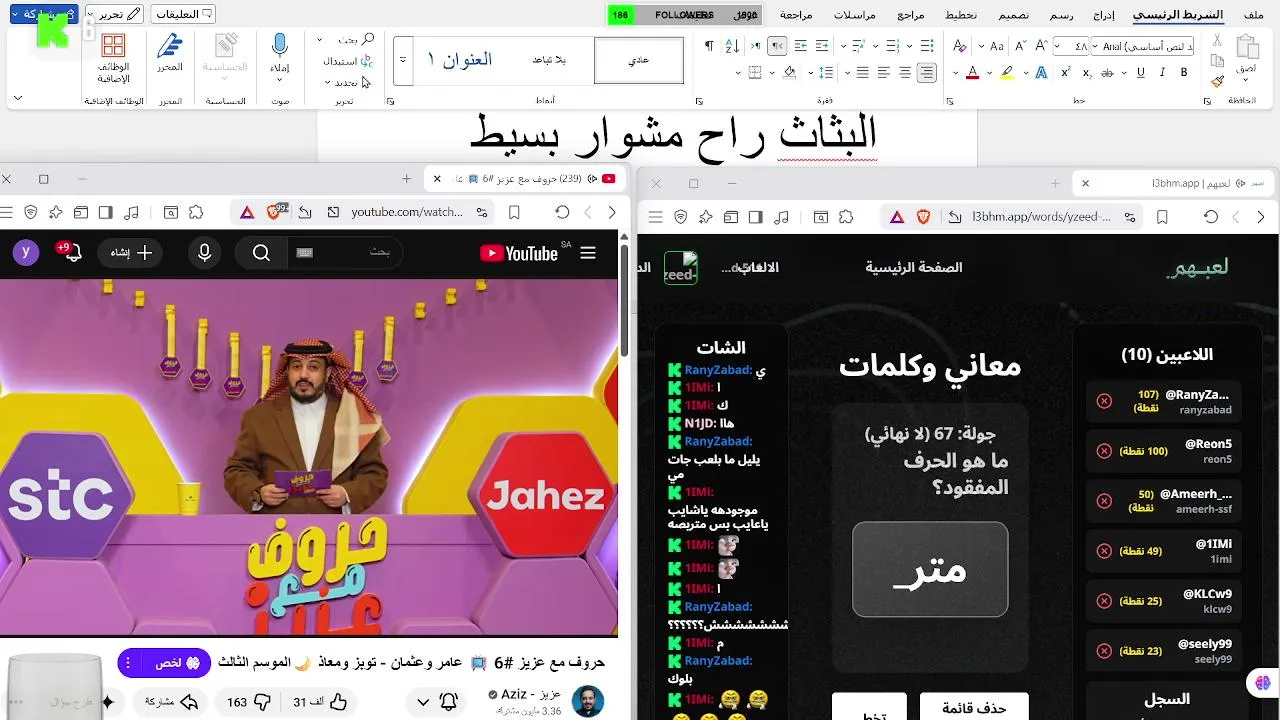
Task: Click home page link الصفحة الرئيسية in l3bhm
Action: click(x=913, y=267)
